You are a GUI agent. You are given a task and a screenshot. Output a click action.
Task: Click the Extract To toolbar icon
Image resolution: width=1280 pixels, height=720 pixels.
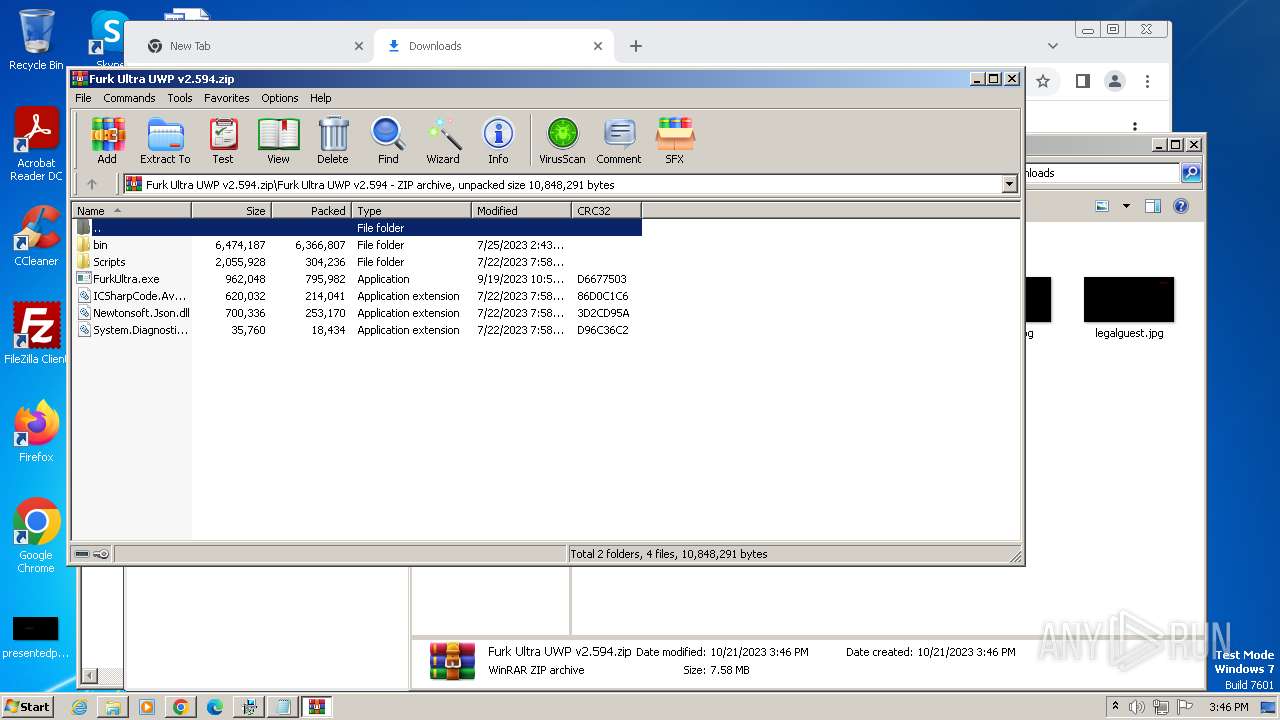click(165, 140)
